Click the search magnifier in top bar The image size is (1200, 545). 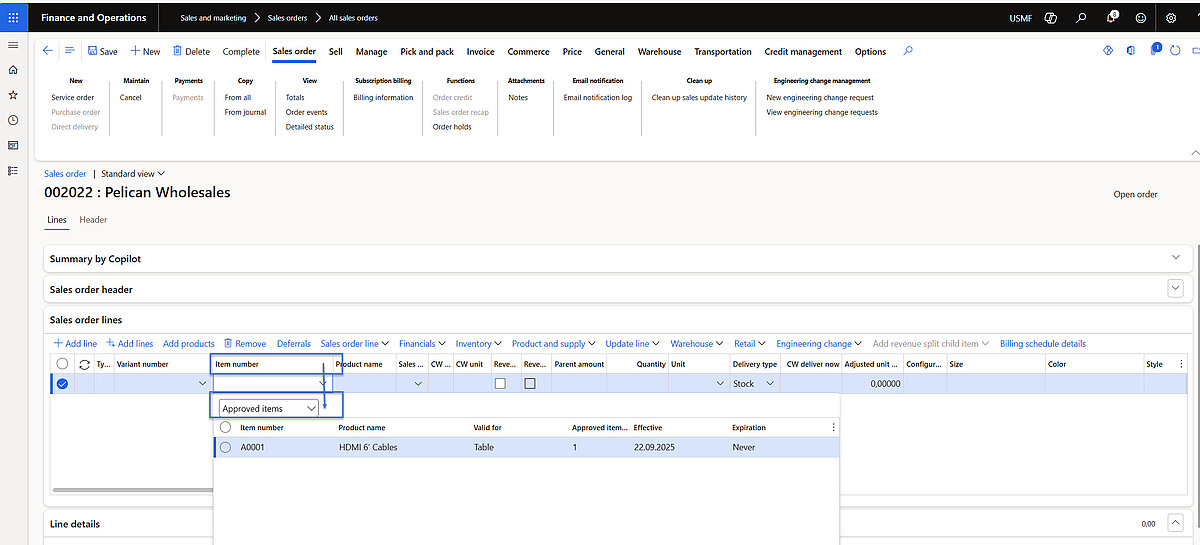pos(1081,18)
